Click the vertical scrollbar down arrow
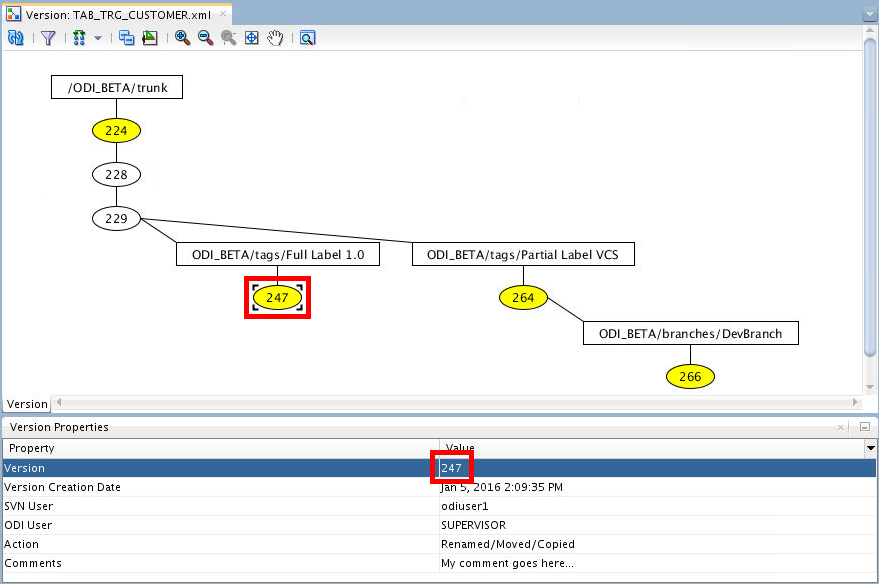 tap(870, 387)
